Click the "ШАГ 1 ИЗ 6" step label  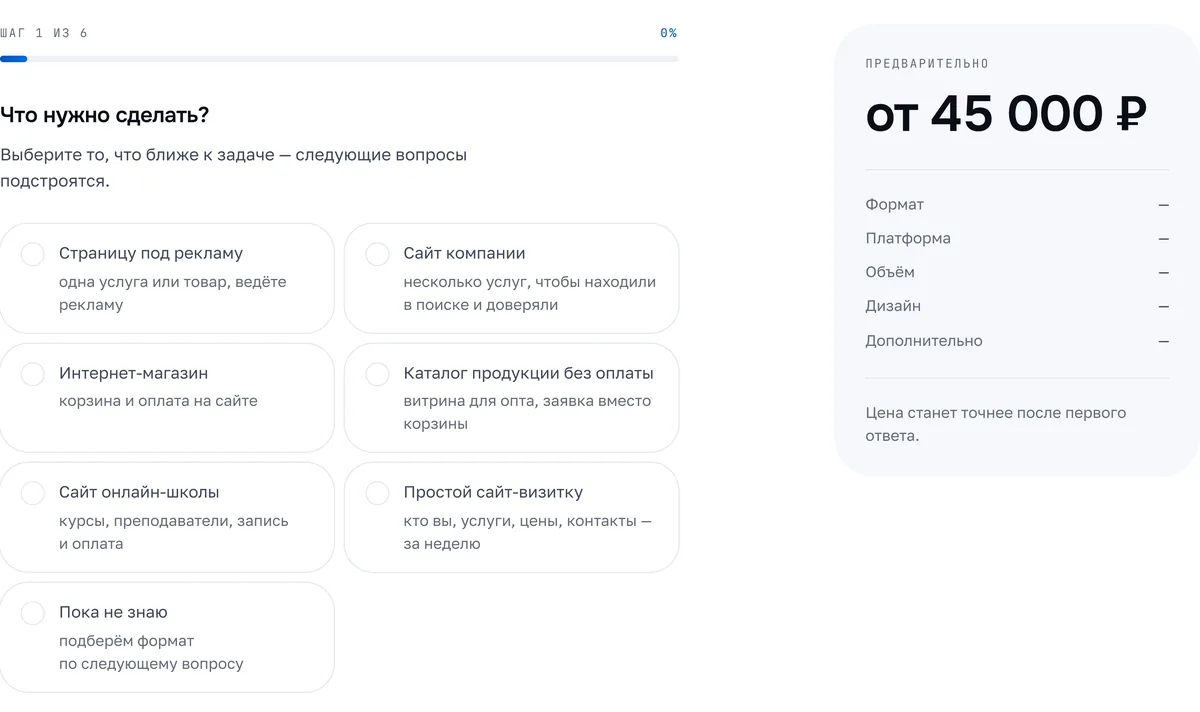click(44, 33)
